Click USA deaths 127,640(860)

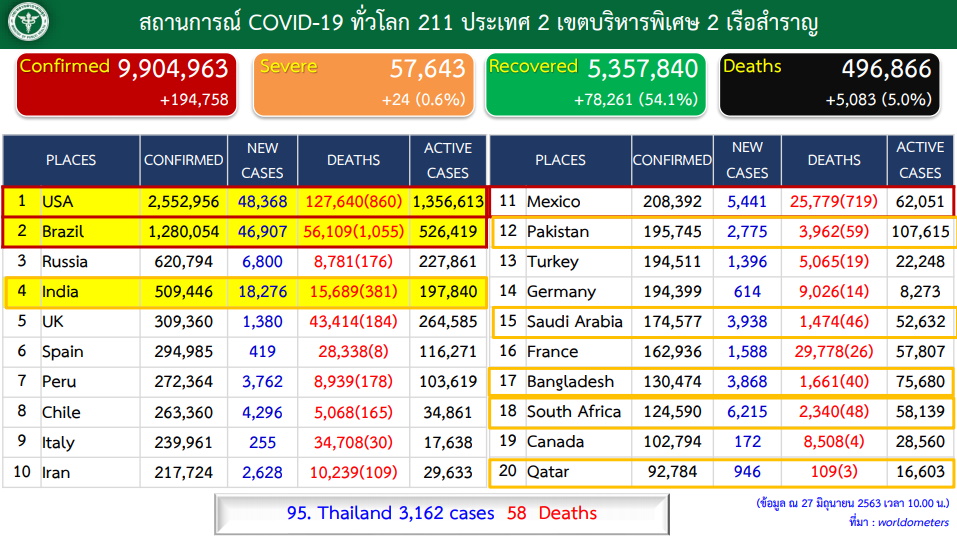tap(353, 201)
